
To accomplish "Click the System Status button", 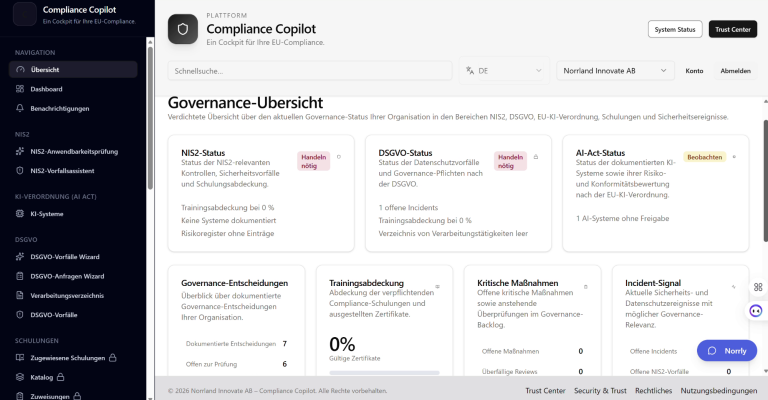I will click(675, 29).
